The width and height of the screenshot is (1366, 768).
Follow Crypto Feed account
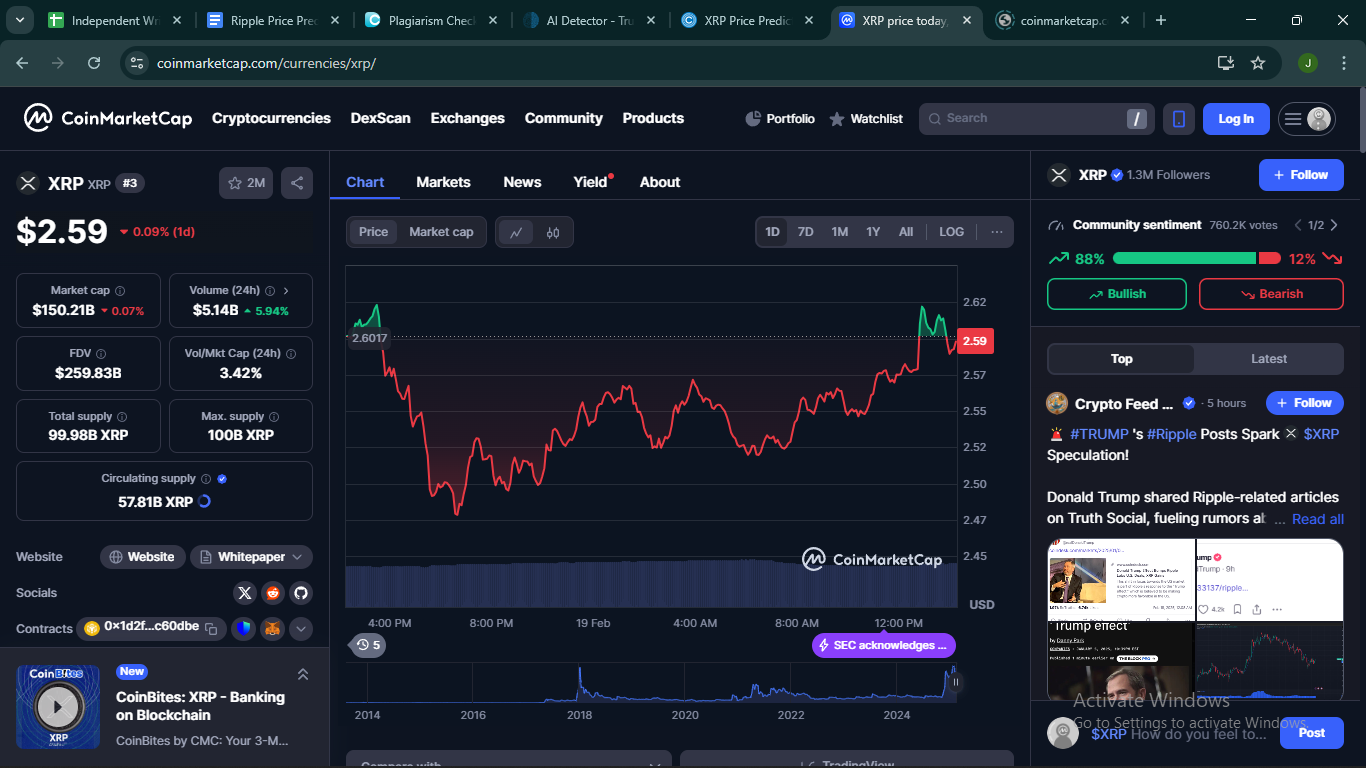(1305, 403)
